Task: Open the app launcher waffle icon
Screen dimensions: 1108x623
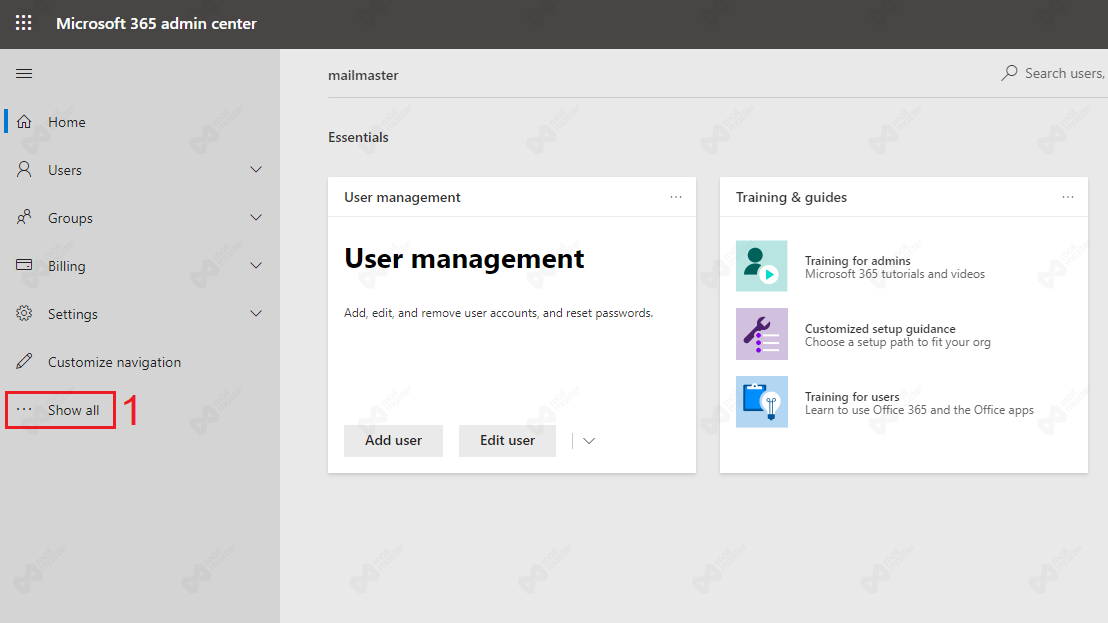Action: tap(23, 23)
